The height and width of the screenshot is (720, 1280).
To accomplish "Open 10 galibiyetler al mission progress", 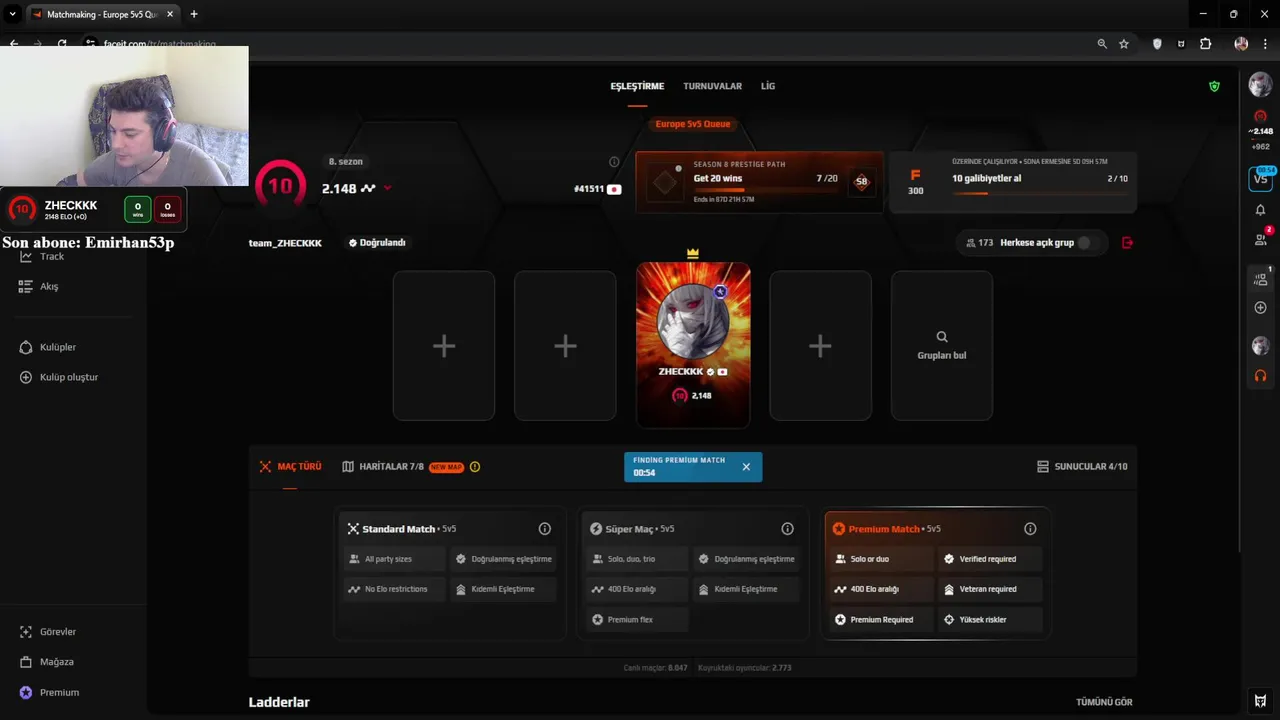I will (1013, 182).
